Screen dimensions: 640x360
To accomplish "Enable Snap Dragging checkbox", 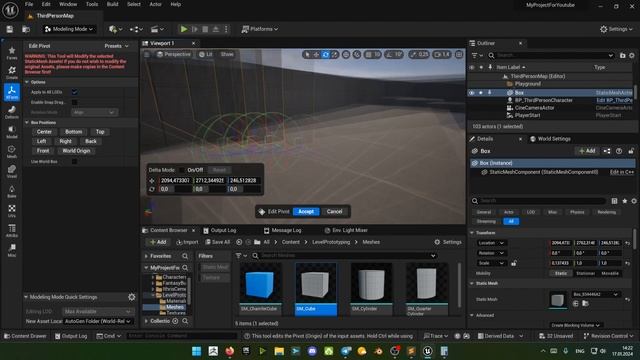I will [74, 102].
